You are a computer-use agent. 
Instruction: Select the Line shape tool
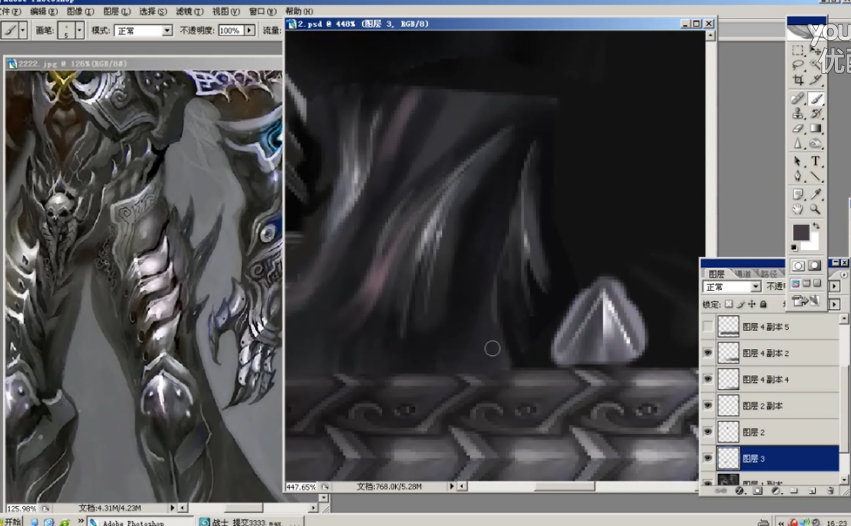[815, 176]
